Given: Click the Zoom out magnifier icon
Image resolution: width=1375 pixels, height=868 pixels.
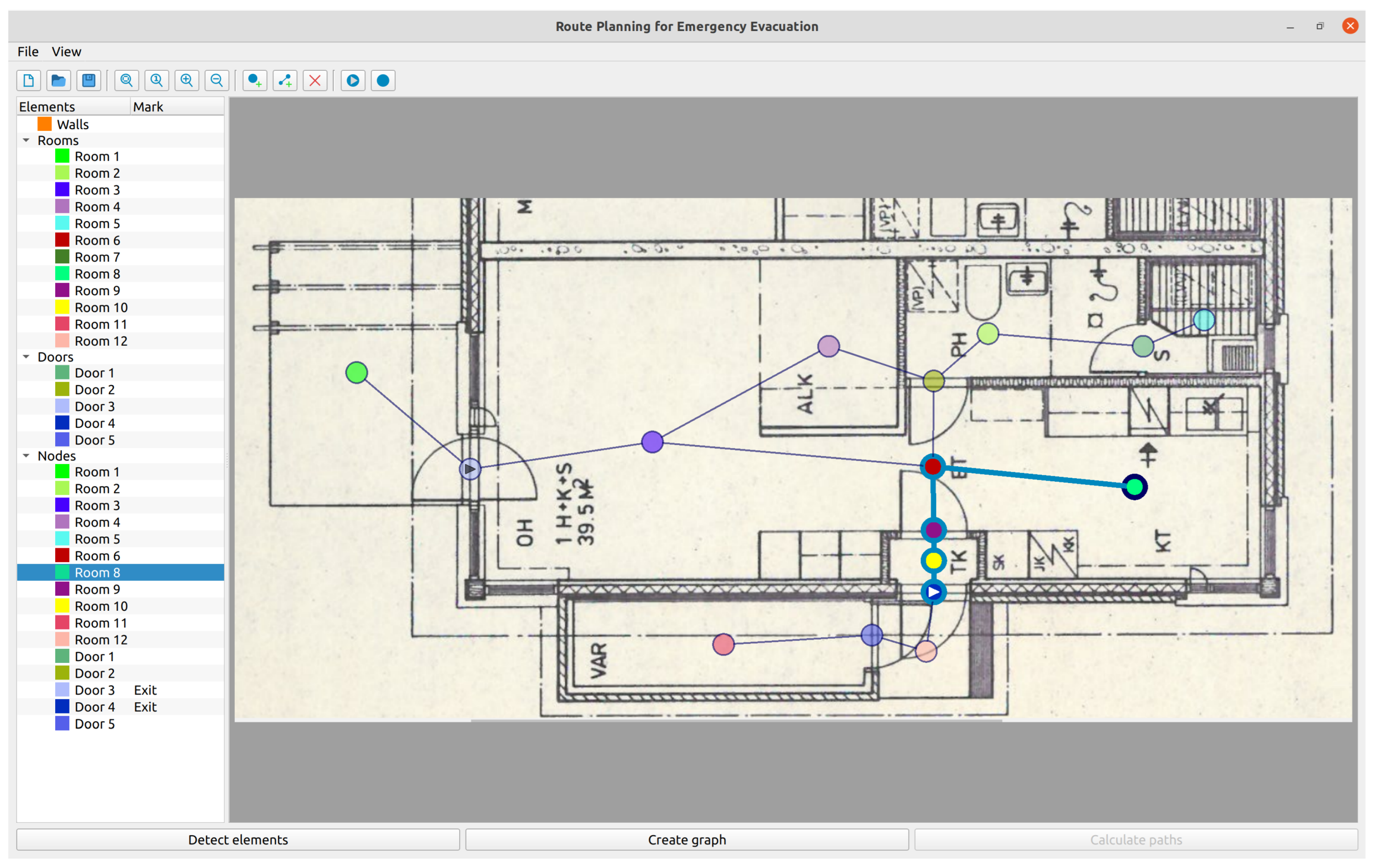Looking at the screenshot, I should tap(217, 81).
